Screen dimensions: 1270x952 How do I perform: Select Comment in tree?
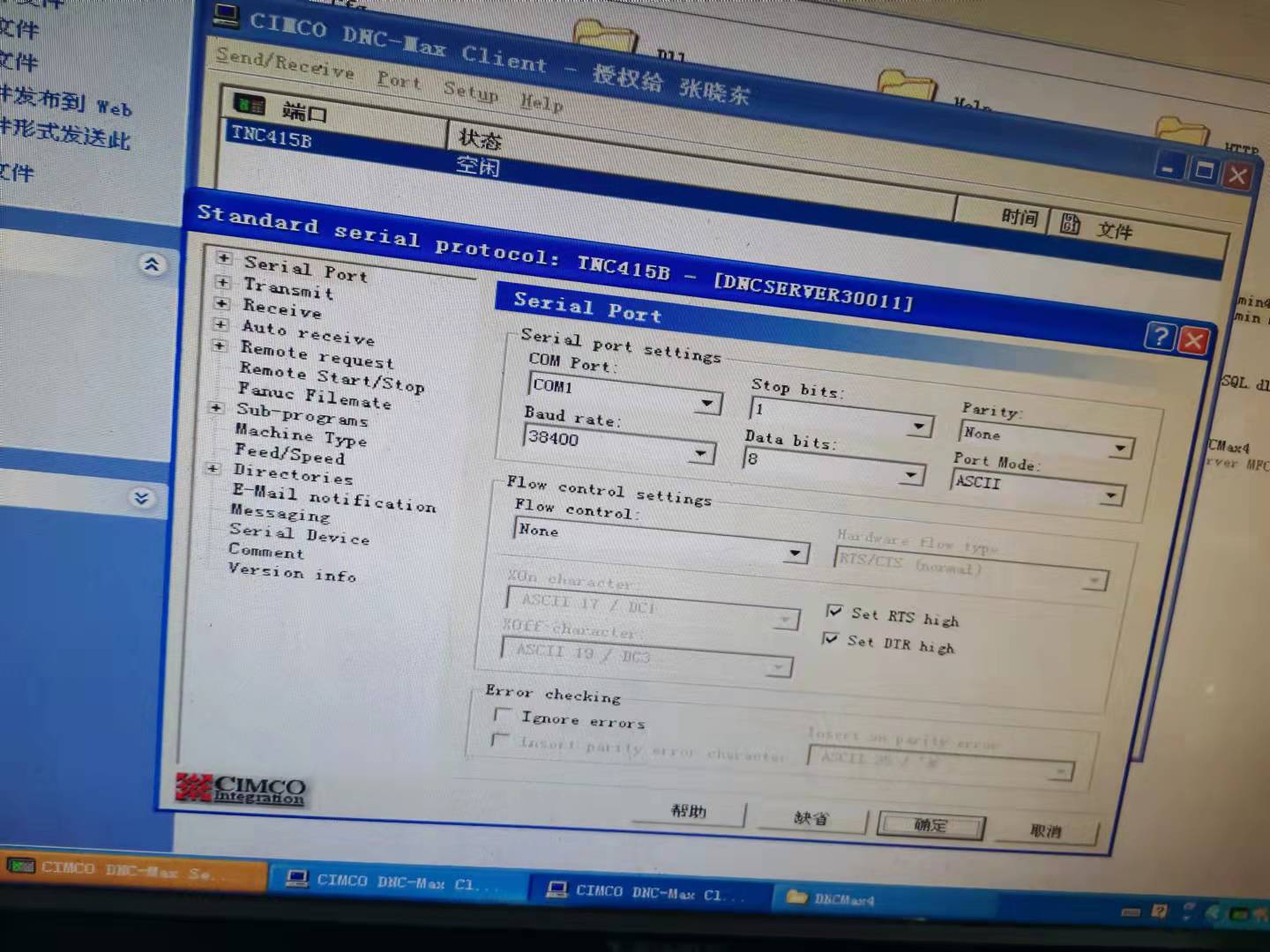click(x=265, y=551)
